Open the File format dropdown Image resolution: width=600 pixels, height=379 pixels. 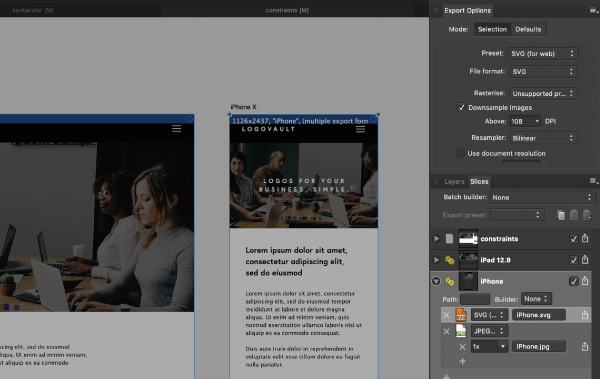(543, 72)
